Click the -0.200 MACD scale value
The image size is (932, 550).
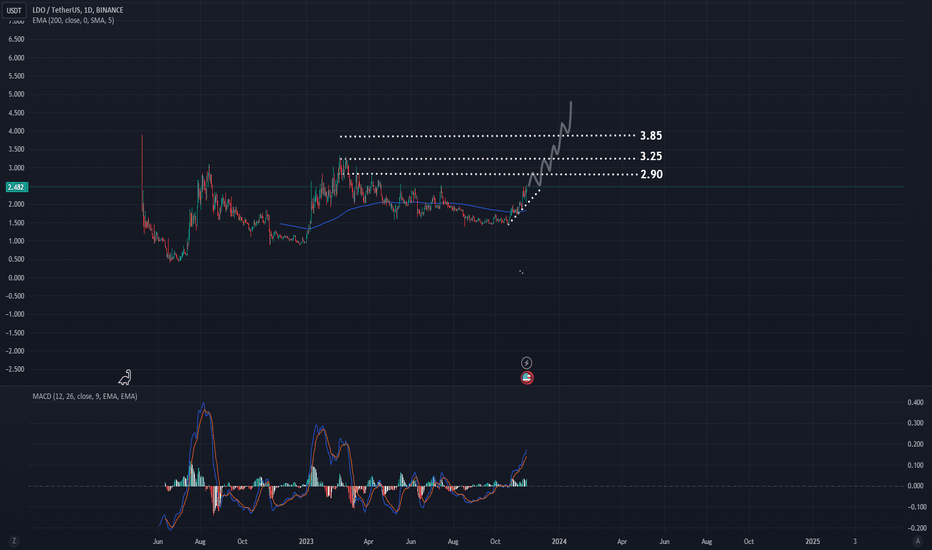[915, 528]
